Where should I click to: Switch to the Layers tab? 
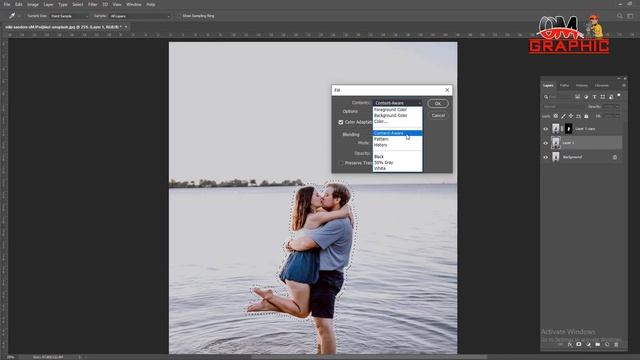coord(548,85)
